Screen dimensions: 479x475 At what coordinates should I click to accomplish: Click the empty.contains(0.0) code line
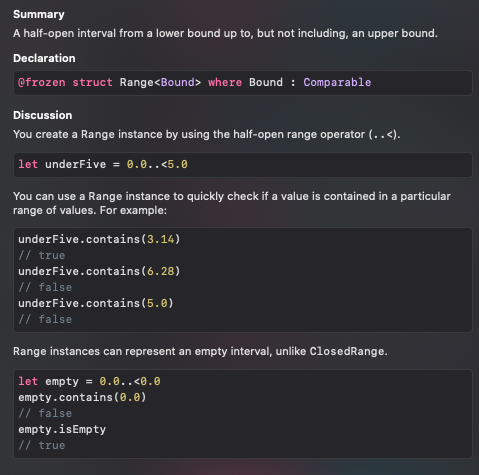[x=82, y=397]
